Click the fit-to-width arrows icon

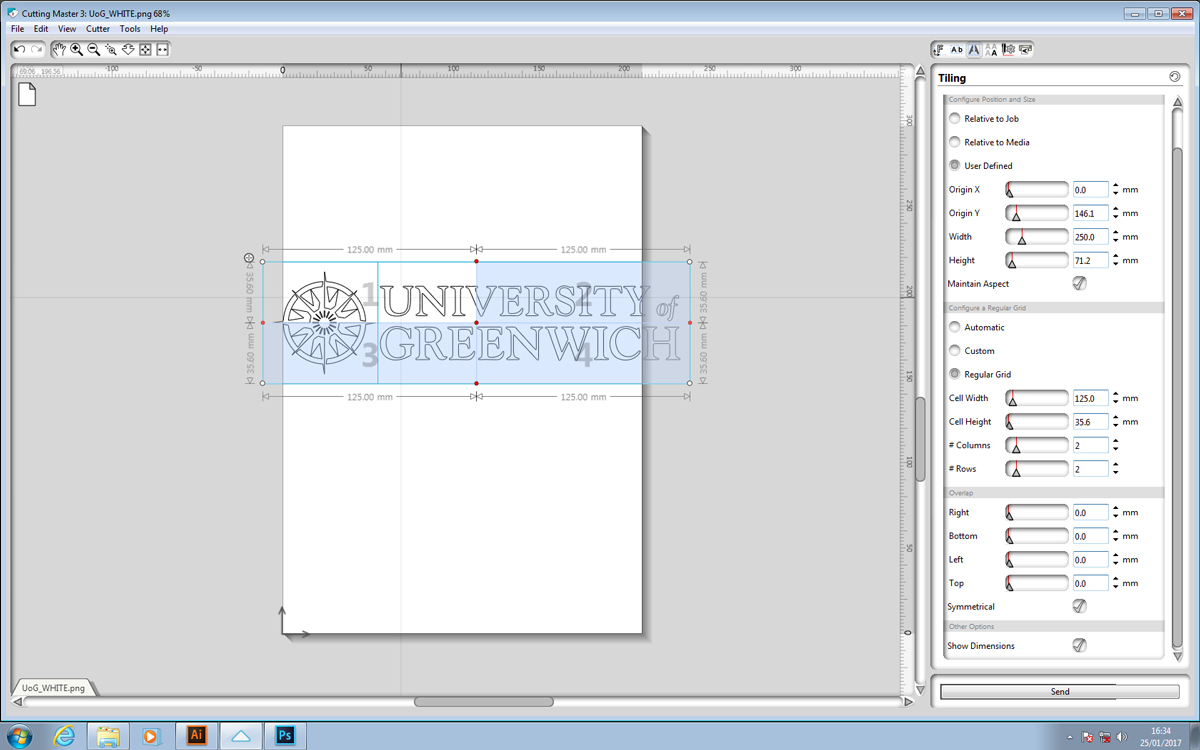point(162,49)
